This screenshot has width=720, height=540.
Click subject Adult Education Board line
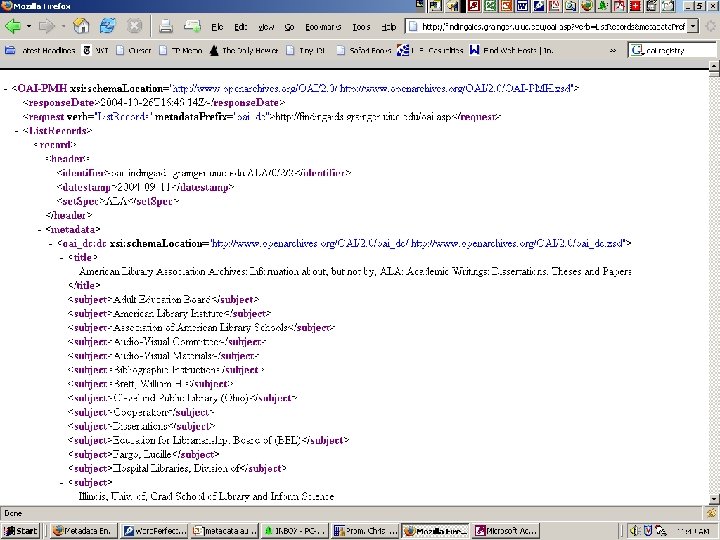click(163, 300)
